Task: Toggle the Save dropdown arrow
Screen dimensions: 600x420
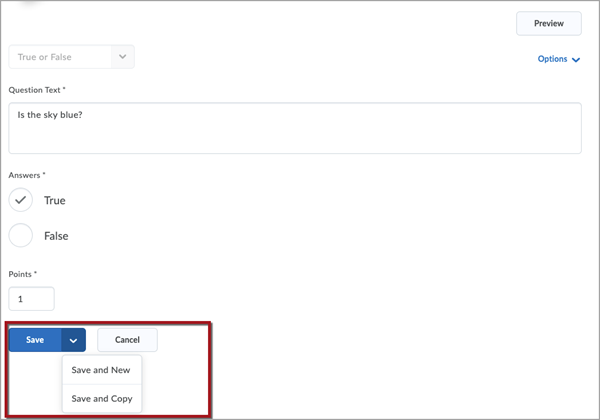Action: pos(73,340)
